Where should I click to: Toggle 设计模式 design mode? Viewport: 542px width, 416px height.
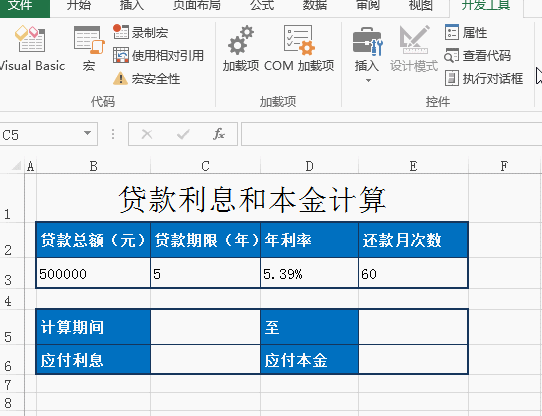(x=414, y=48)
